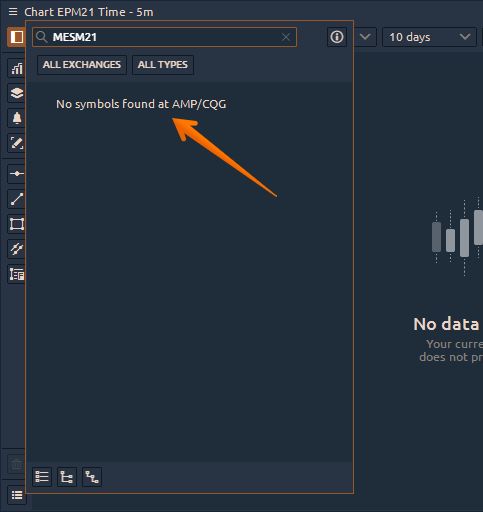Select the rectangle drawing tool

click(x=17, y=224)
